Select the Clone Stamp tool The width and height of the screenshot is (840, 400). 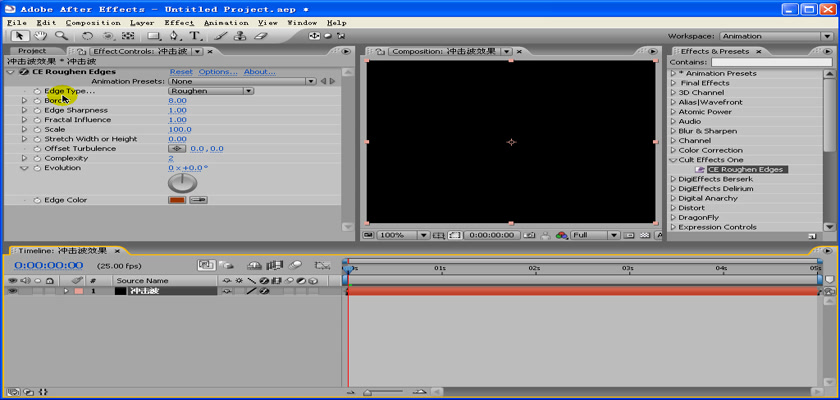pos(241,36)
